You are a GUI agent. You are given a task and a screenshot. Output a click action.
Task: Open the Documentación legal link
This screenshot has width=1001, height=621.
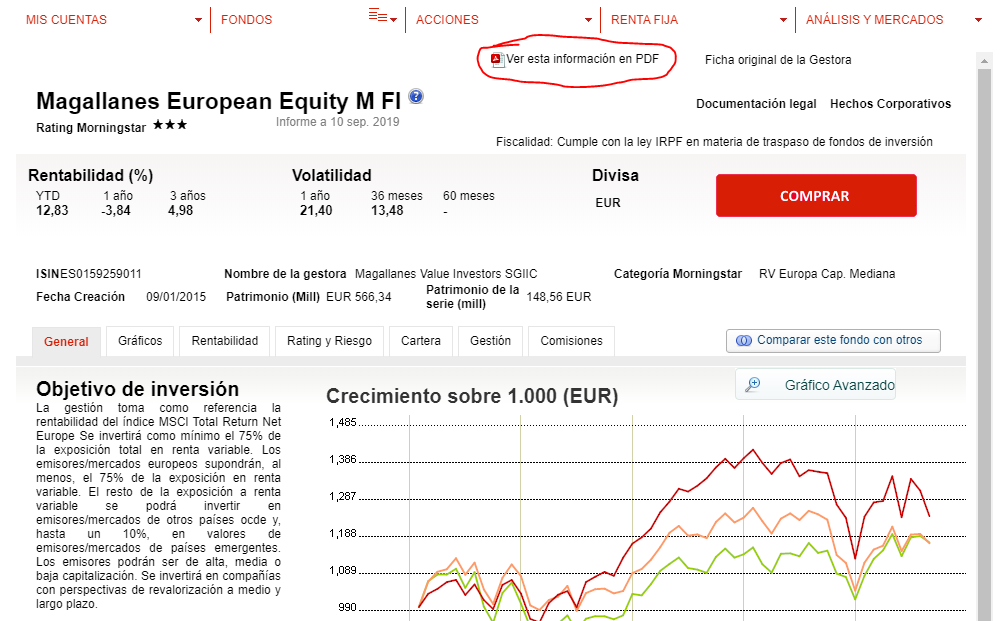(756, 104)
